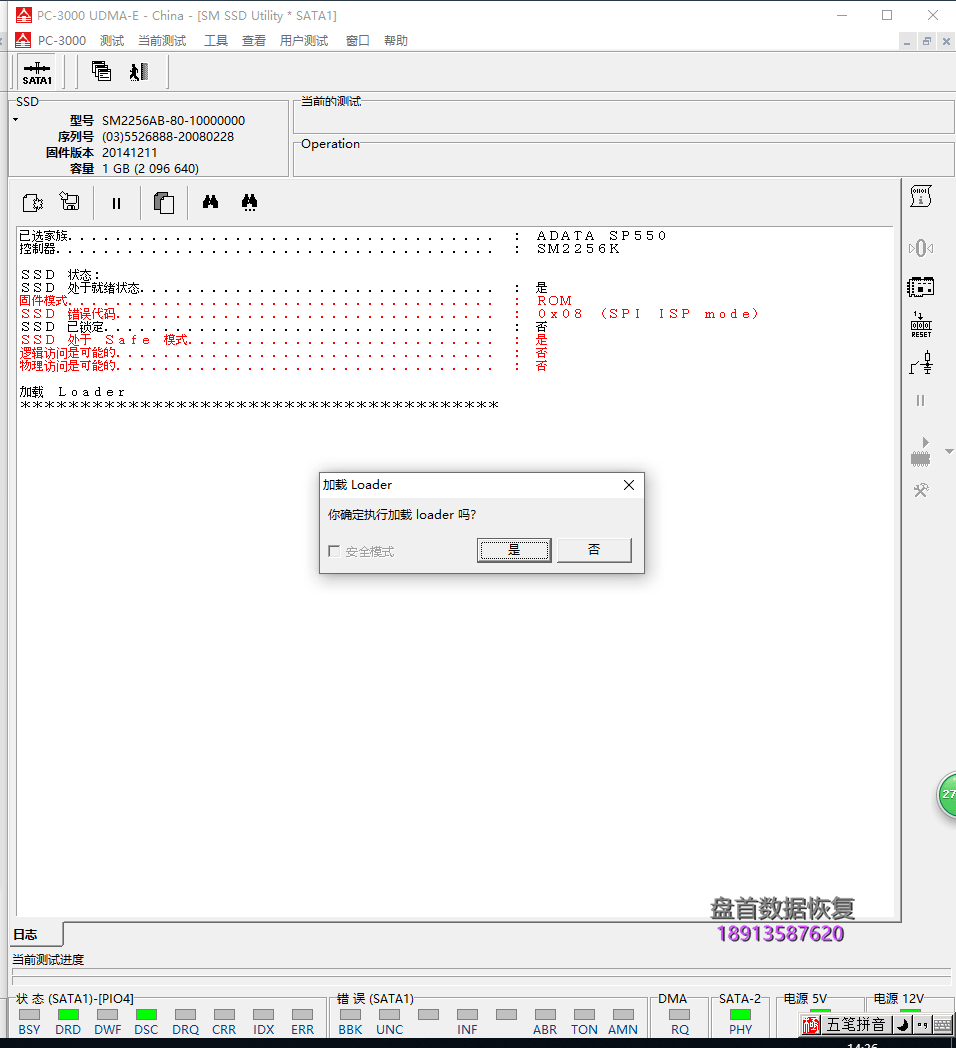This screenshot has width=956, height=1048.
Task: Click the chip memory icon in right sidebar
Action: click(921, 287)
